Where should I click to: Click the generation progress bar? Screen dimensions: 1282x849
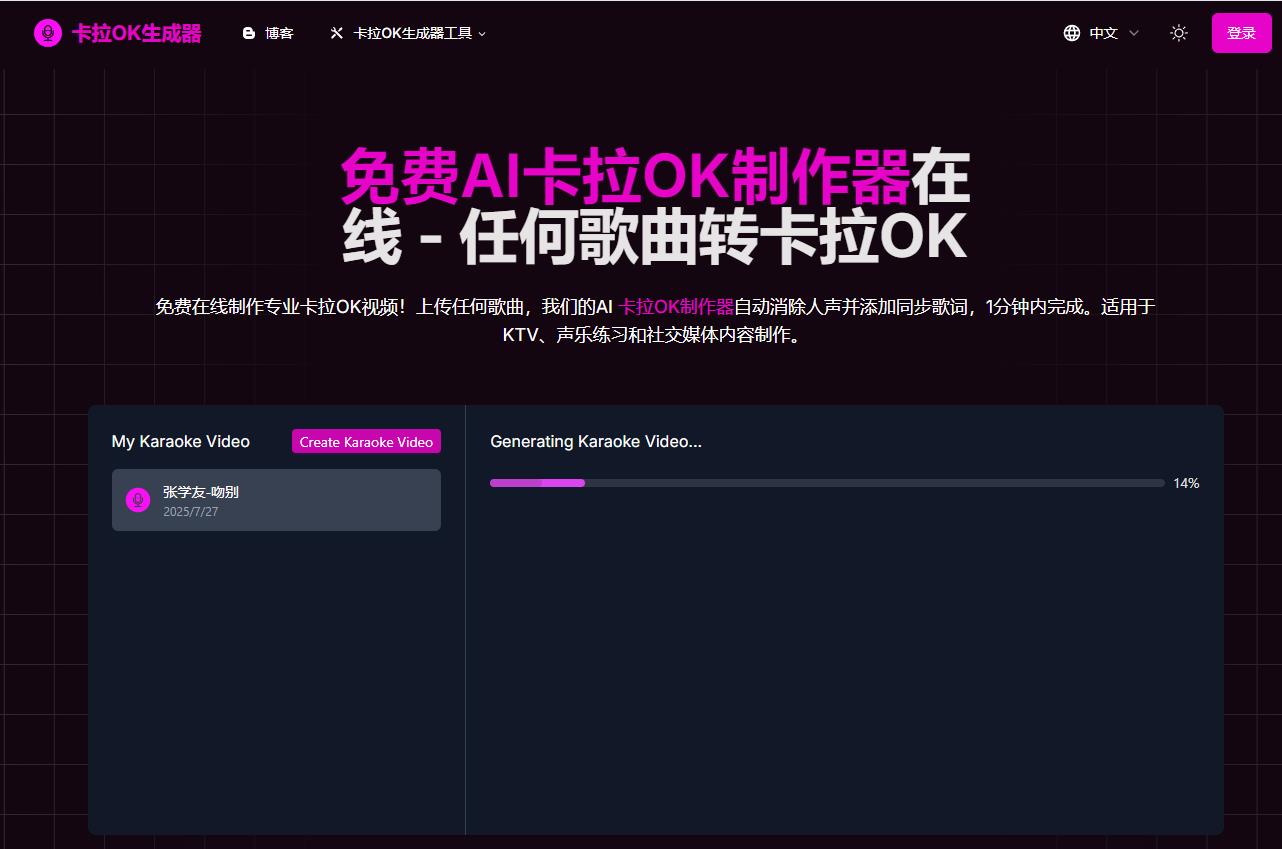click(824, 483)
